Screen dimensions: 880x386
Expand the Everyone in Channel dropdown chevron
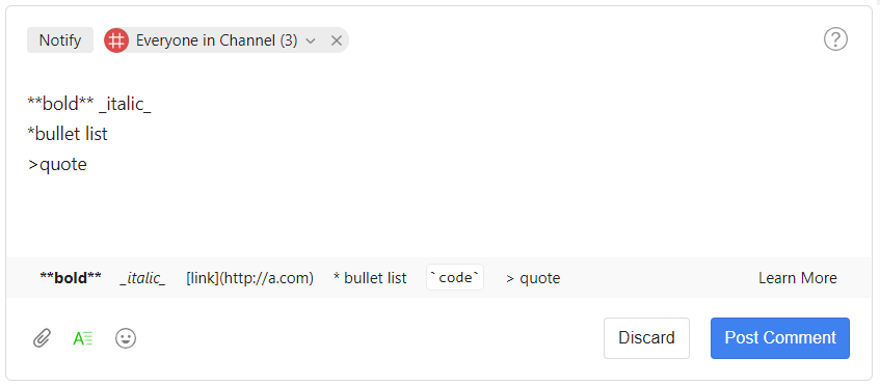pyautogui.click(x=311, y=40)
